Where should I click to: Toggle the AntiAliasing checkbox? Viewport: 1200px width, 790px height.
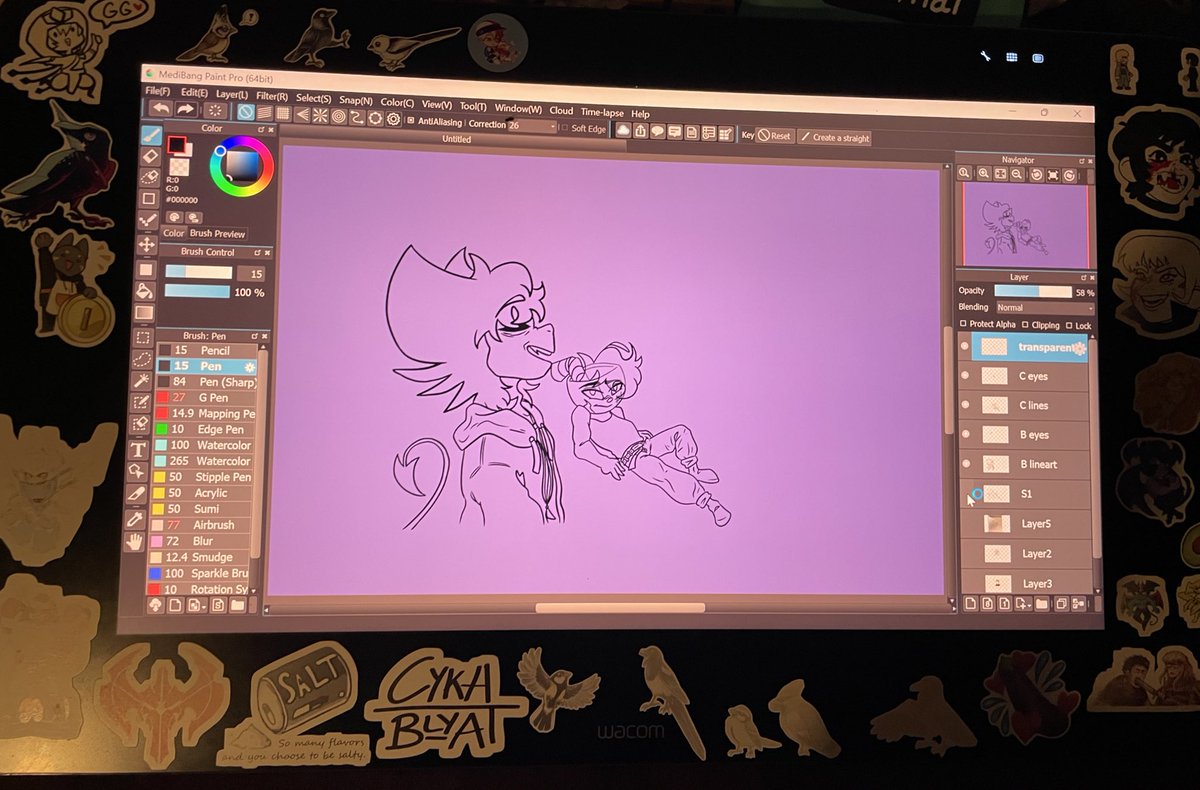pyautogui.click(x=410, y=121)
